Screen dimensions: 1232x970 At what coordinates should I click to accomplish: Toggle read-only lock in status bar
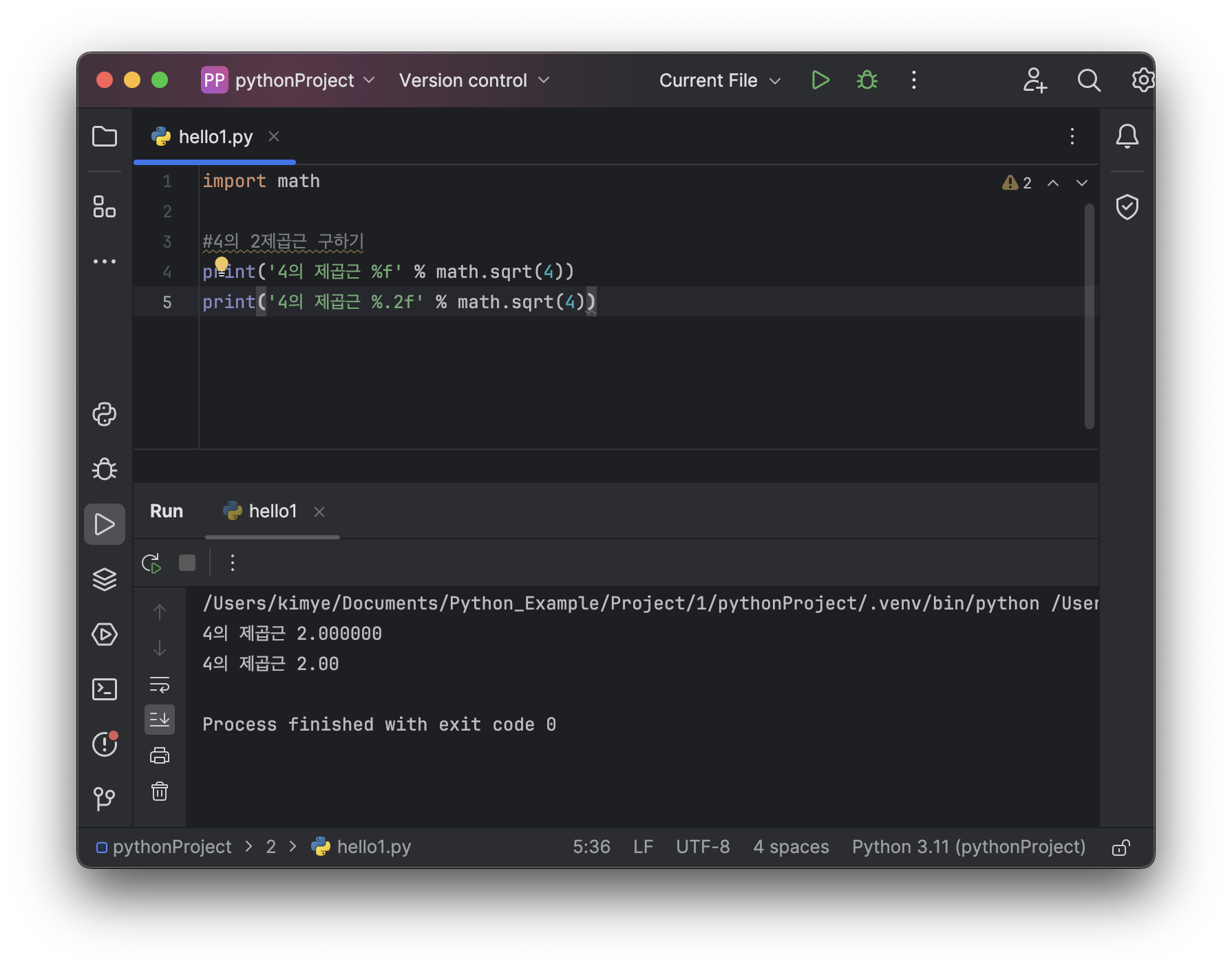[1121, 847]
